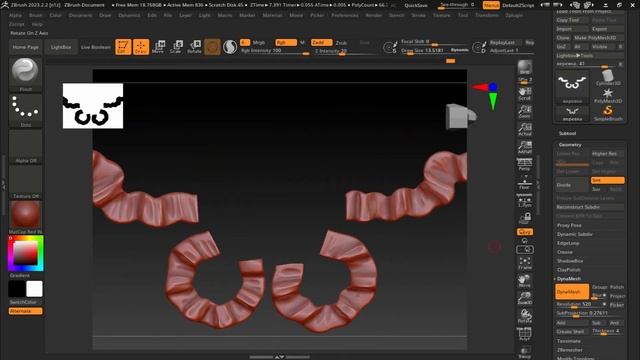Select the Cylinder3D tool

[x=608, y=78]
